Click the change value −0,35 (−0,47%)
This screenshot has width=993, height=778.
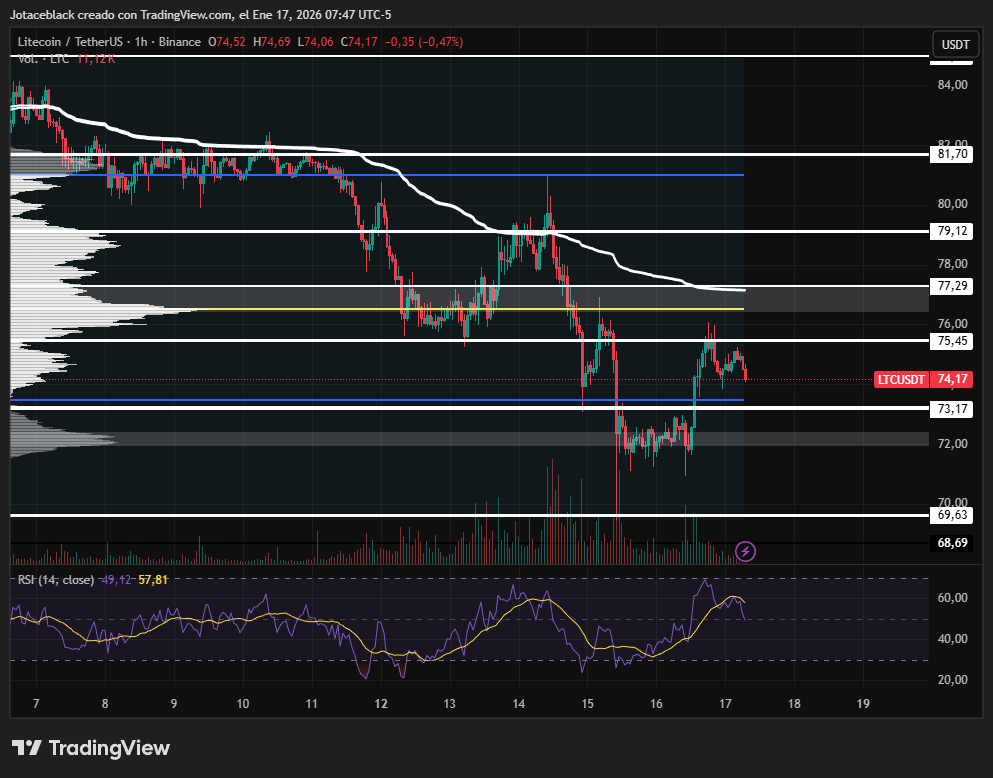tap(424, 42)
